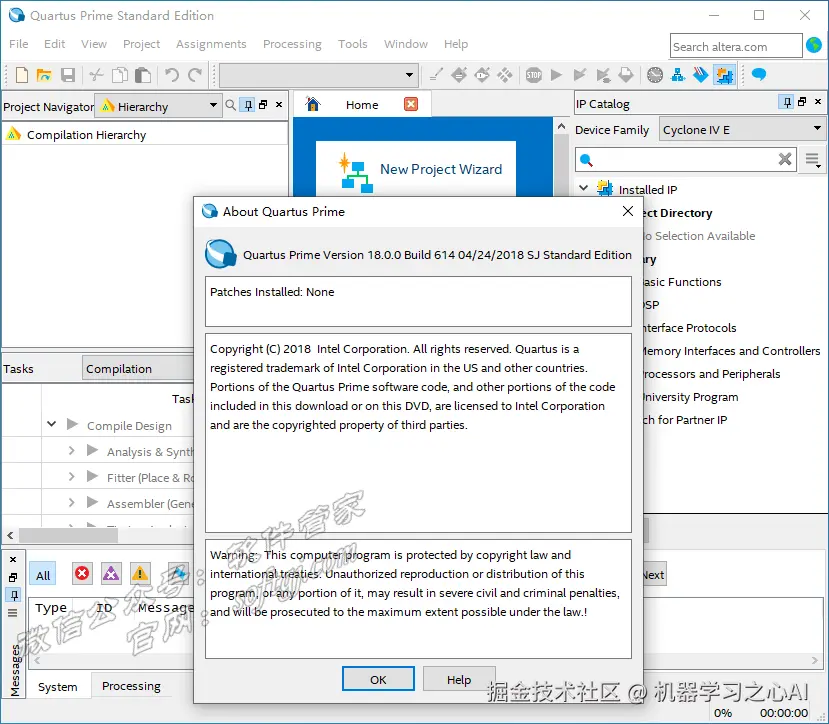Close the About Quartus Prime dialog
Image resolution: width=829 pixels, height=724 pixels.
click(x=628, y=211)
